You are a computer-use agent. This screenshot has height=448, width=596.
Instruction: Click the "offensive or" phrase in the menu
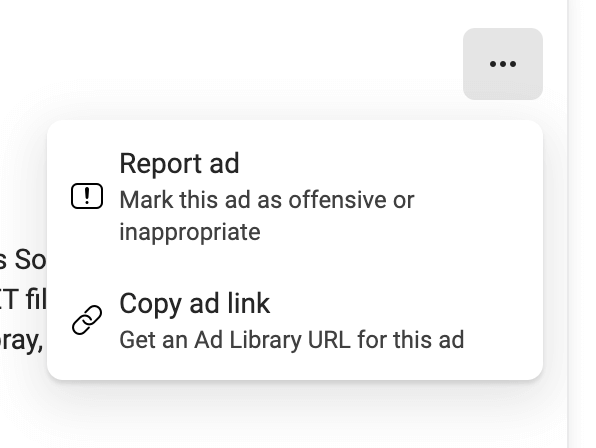click(351, 200)
